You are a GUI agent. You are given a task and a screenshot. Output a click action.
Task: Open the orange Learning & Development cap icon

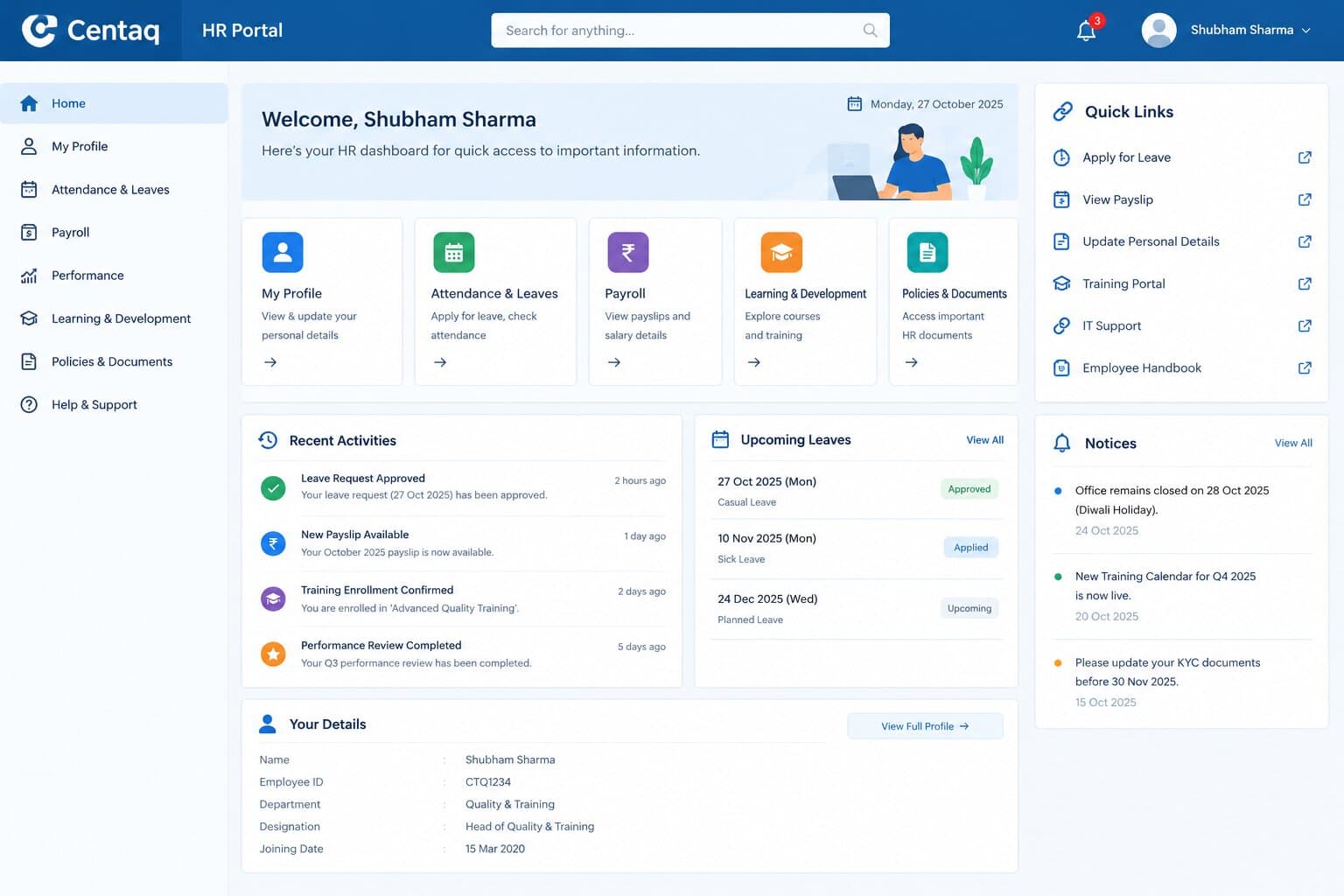coord(781,253)
